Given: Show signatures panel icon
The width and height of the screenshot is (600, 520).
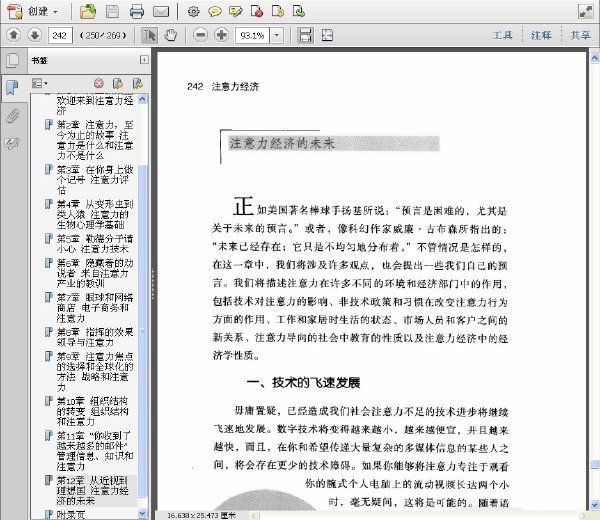Looking at the screenshot, I should tap(13, 143).
